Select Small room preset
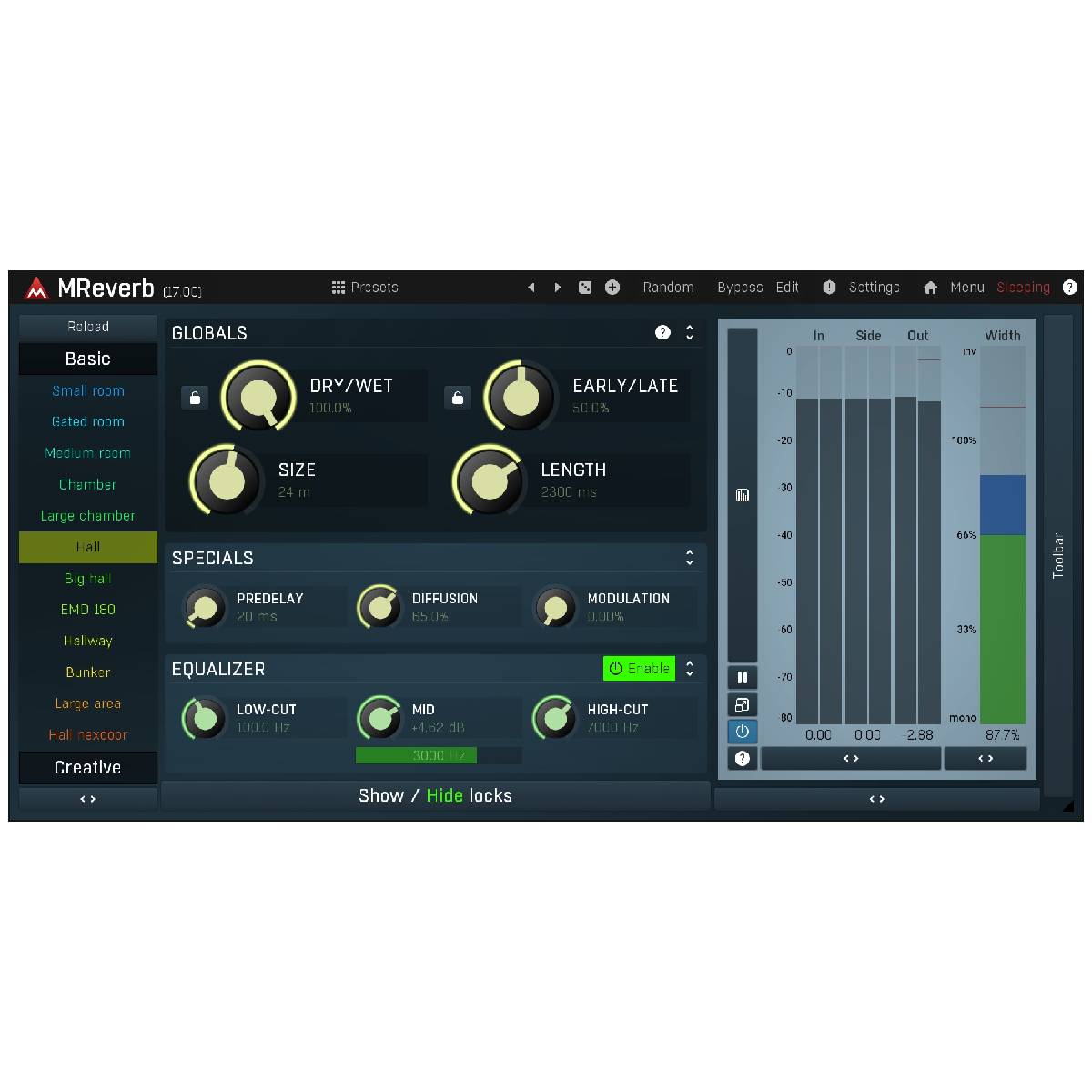 [x=88, y=390]
